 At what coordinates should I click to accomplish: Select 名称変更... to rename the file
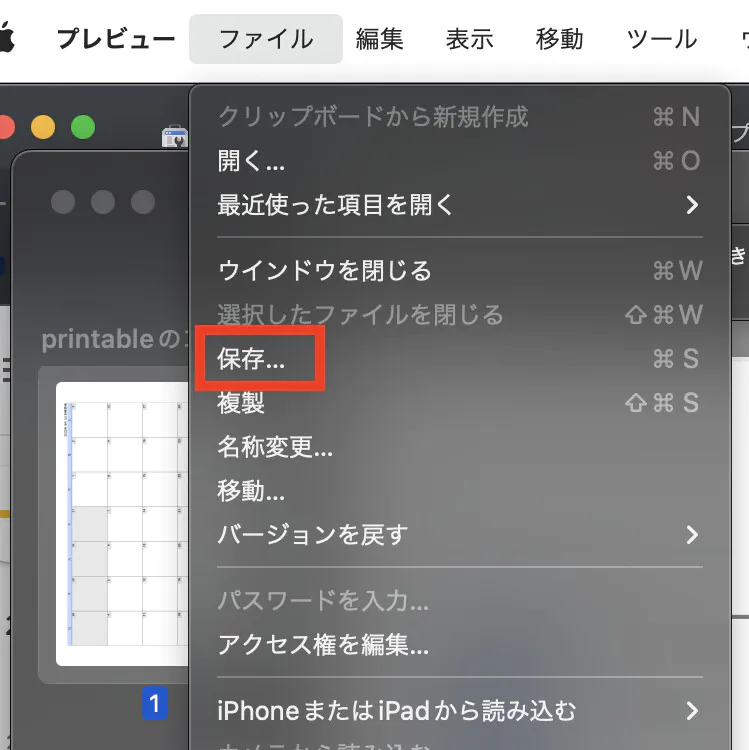coord(275,447)
